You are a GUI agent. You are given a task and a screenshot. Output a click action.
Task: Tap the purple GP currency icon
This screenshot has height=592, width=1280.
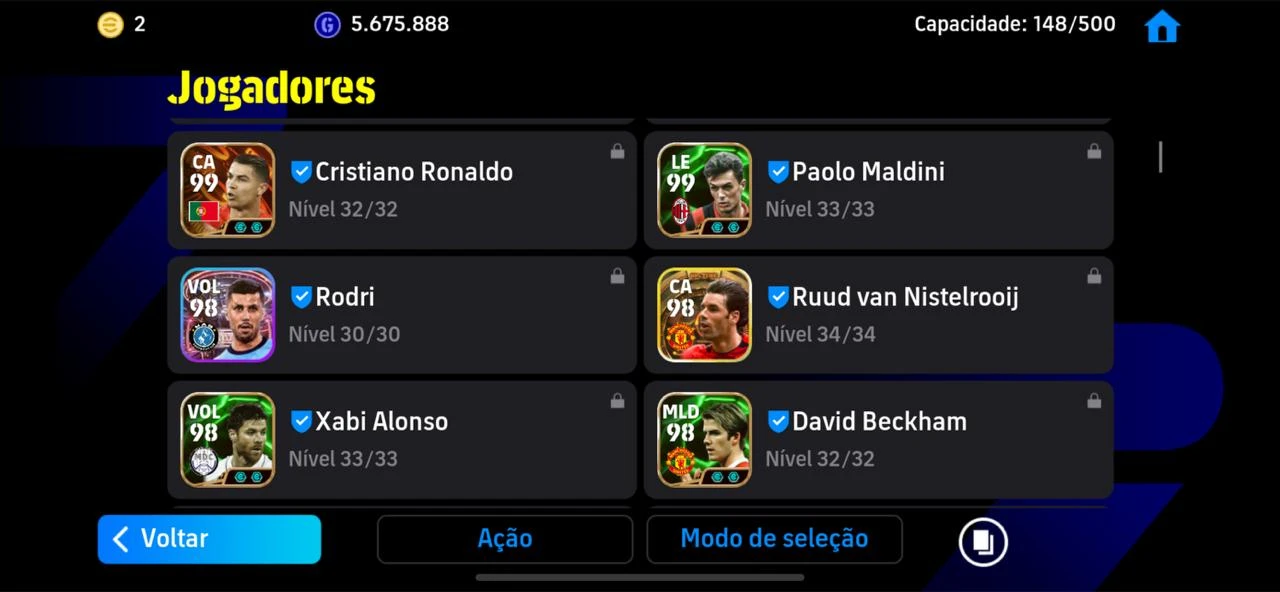(327, 25)
